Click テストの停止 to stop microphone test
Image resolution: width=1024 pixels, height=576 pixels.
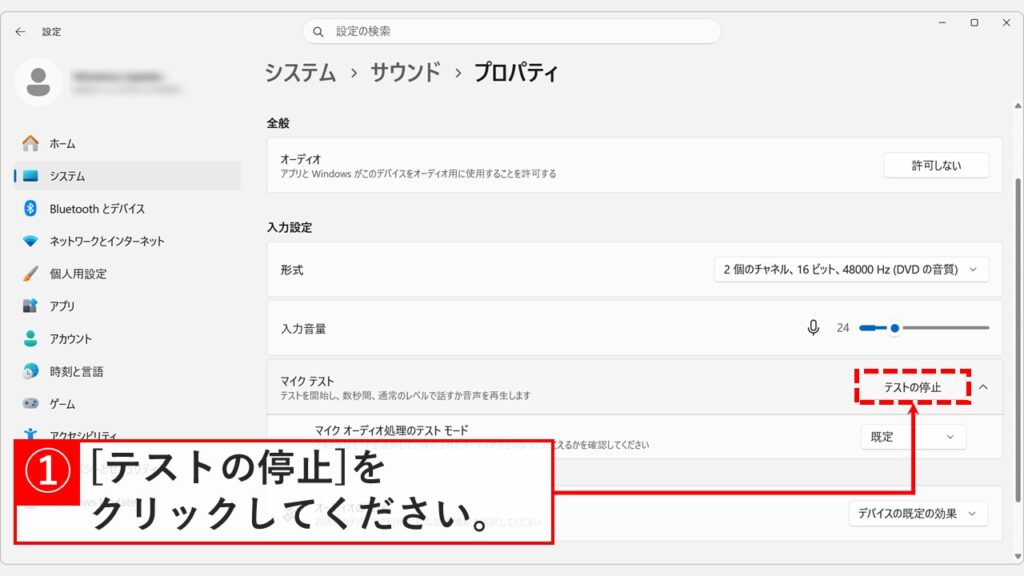click(x=914, y=388)
